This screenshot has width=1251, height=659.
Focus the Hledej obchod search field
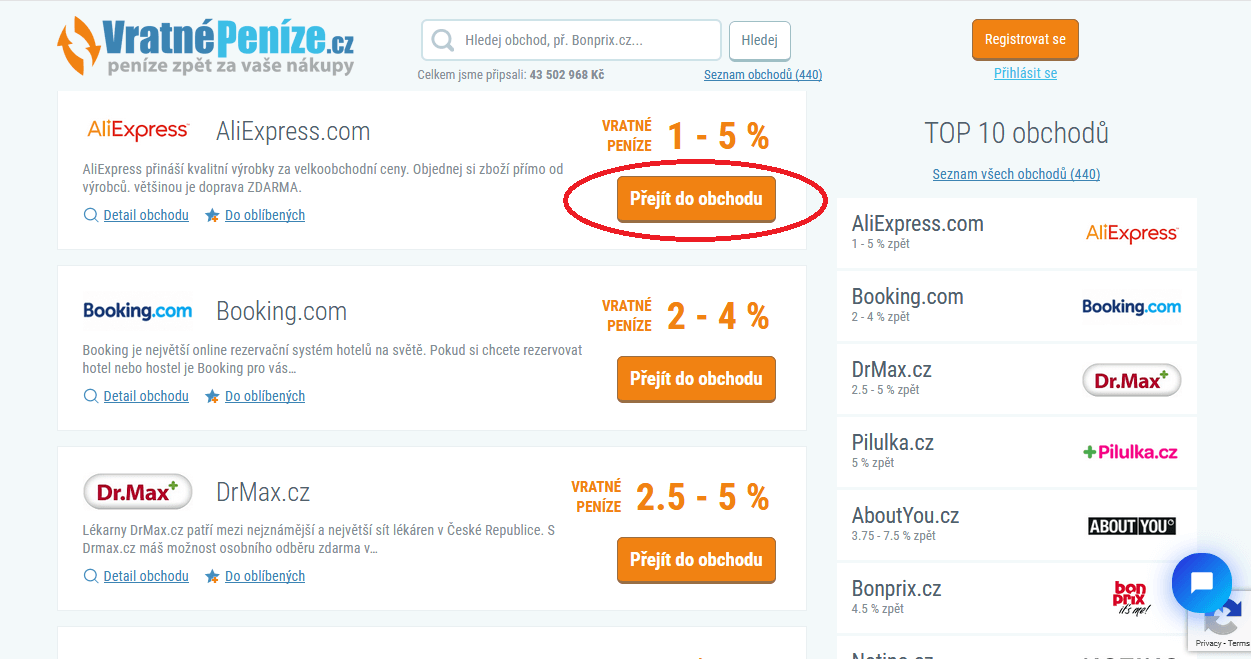571,40
